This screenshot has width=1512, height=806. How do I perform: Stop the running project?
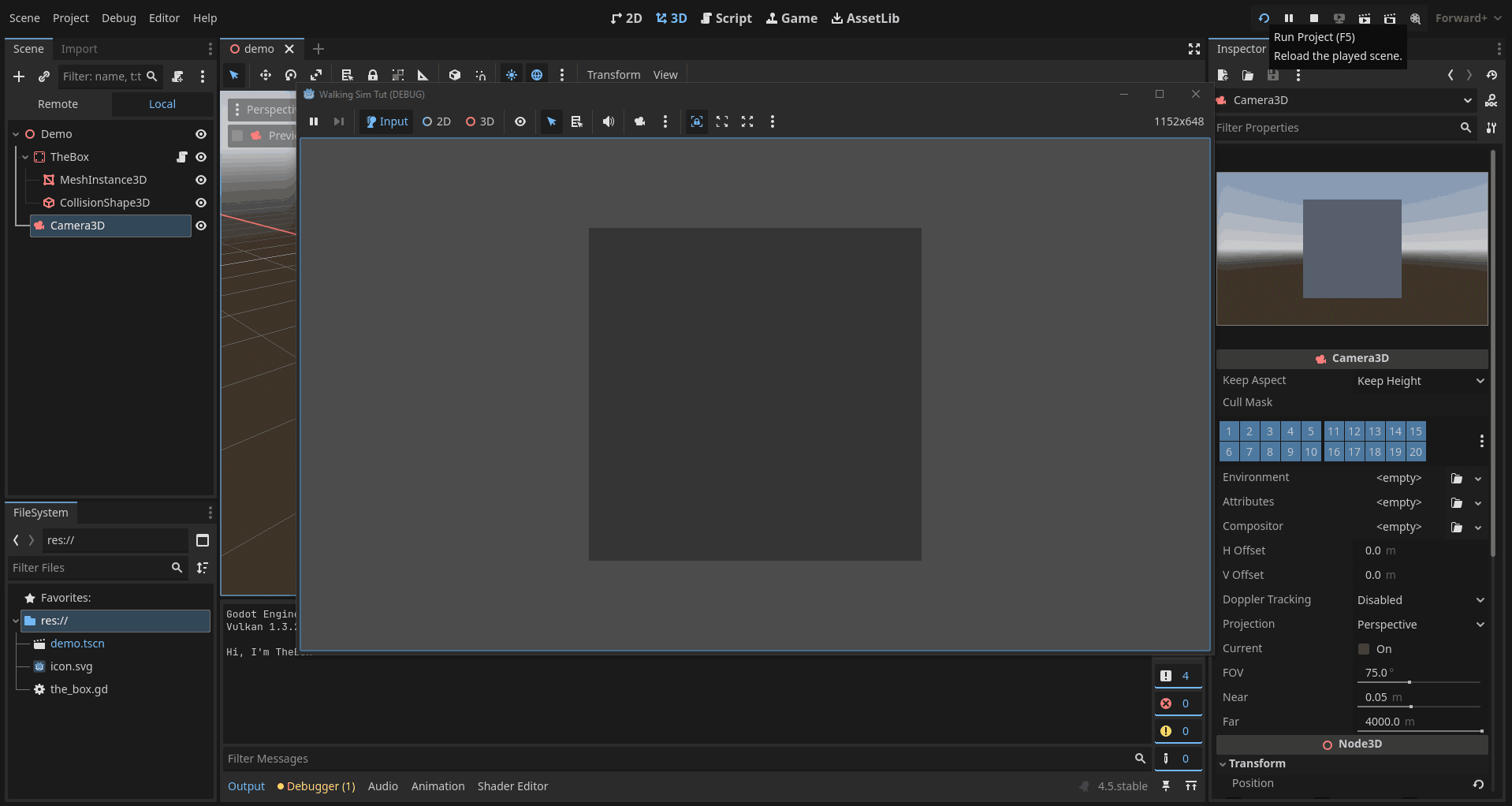tap(1314, 18)
